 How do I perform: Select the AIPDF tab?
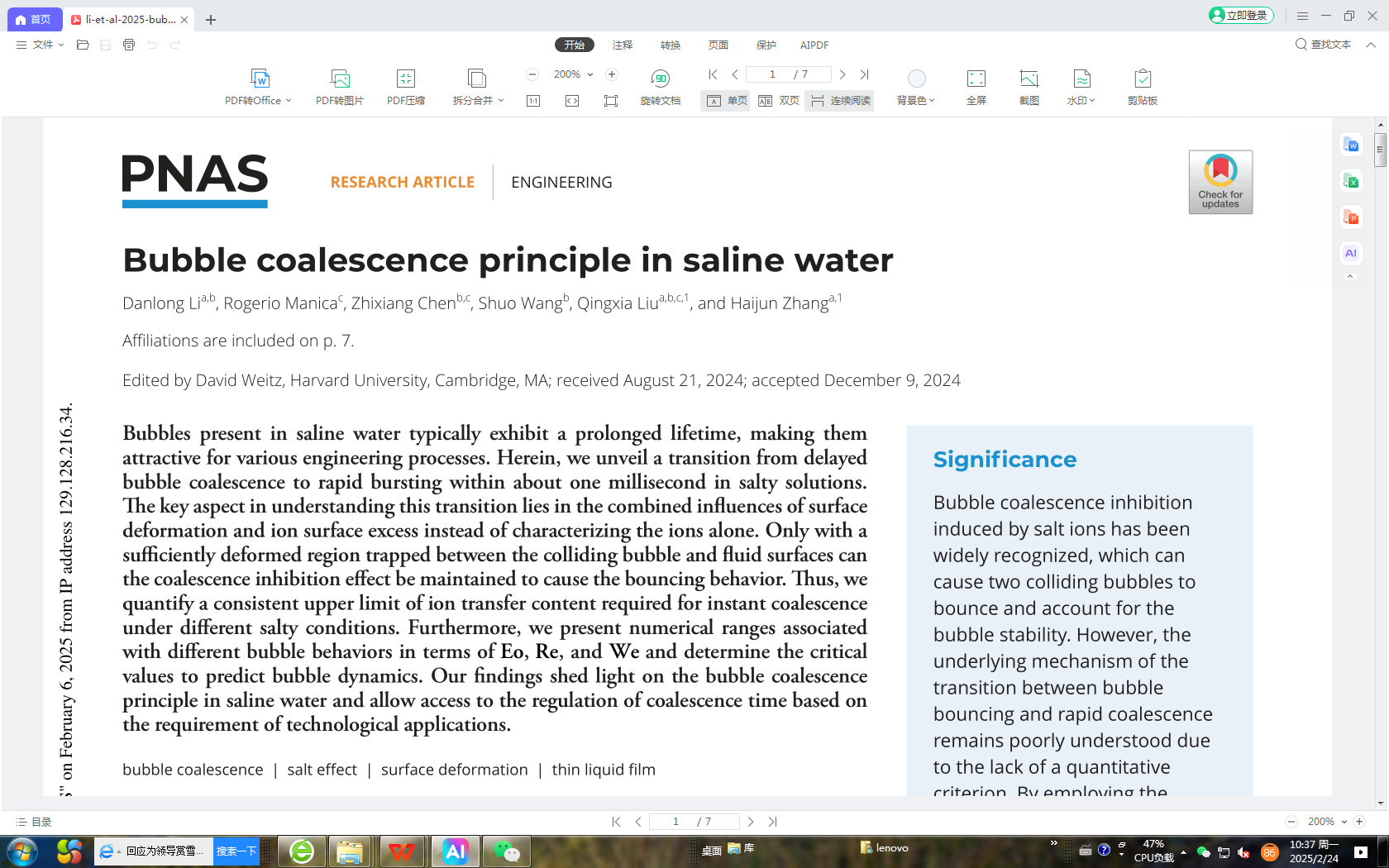pos(814,45)
